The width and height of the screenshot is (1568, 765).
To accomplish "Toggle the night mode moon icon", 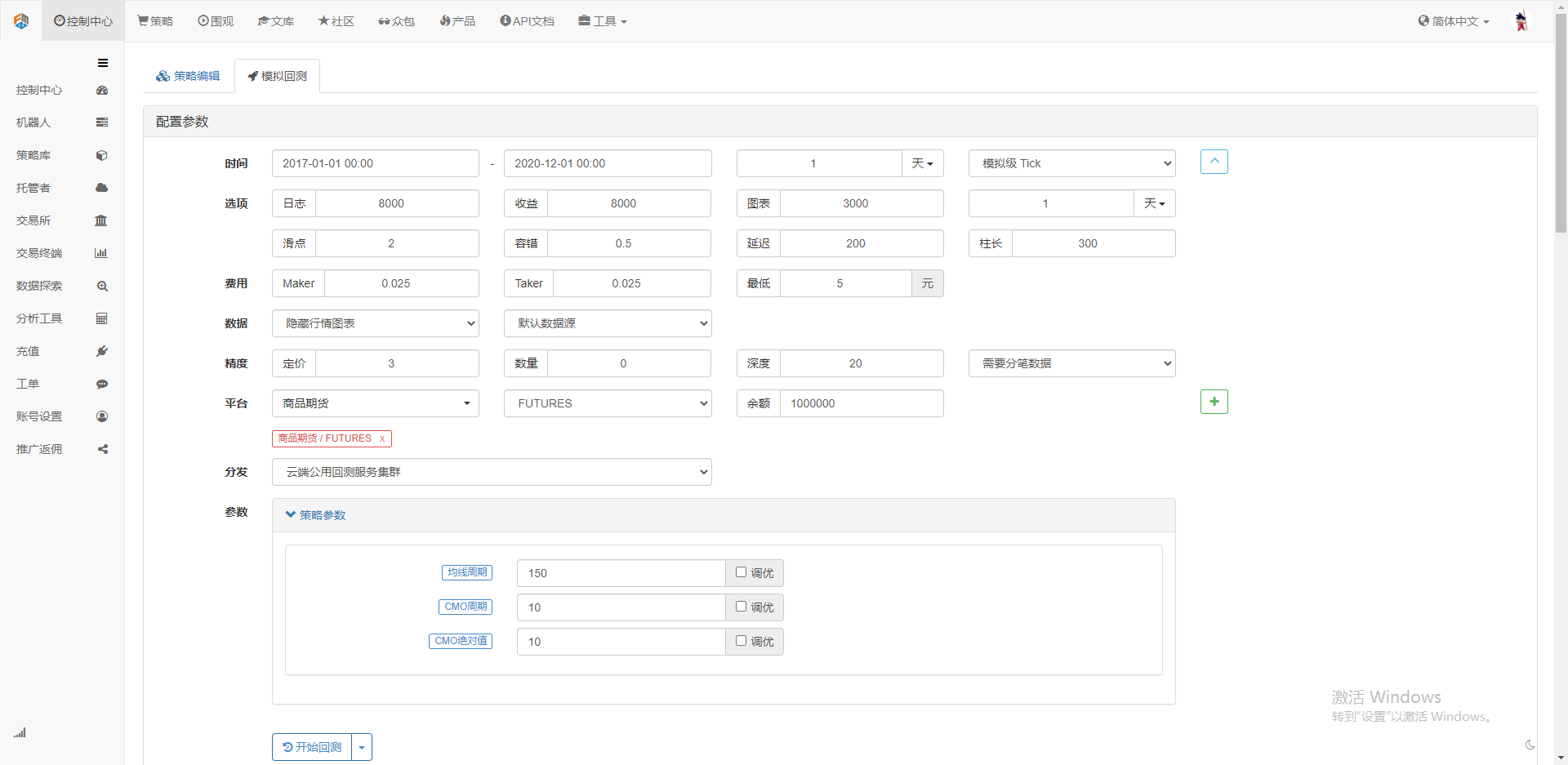I will click(x=1530, y=745).
